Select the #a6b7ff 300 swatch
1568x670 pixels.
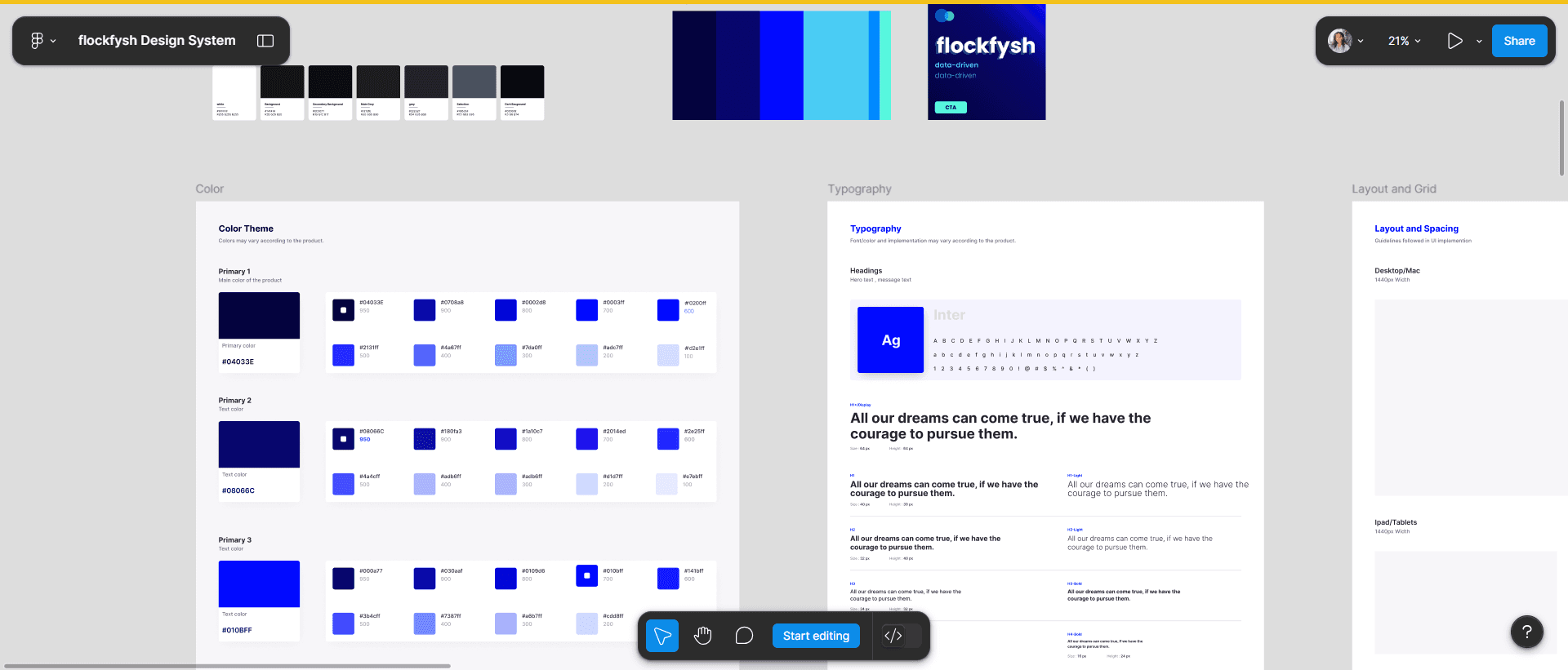click(506, 623)
